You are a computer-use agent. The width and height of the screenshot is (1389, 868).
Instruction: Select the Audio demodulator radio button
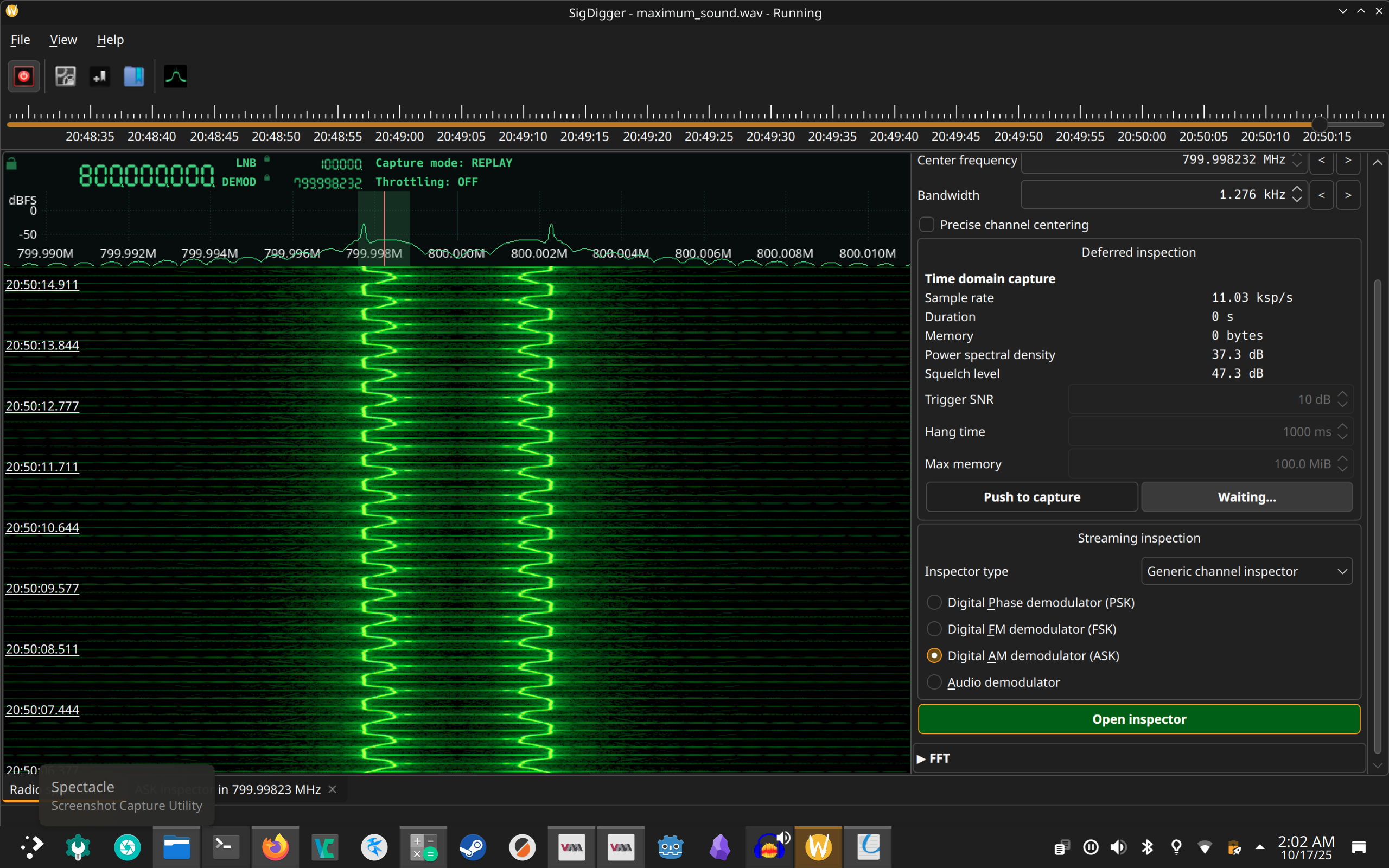[934, 682]
